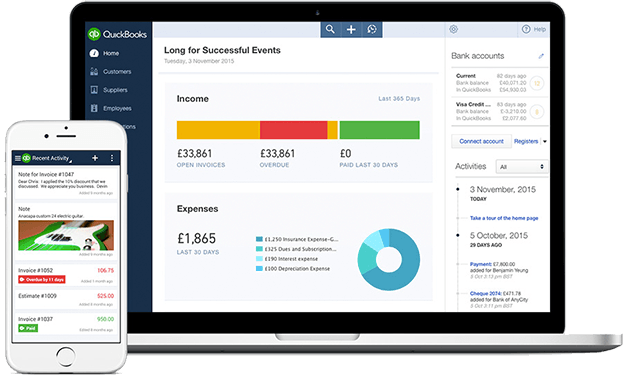Click the Home dashboard icon in sidebar
The height and width of the screenshot is (375, 627).
coord(94,53)
